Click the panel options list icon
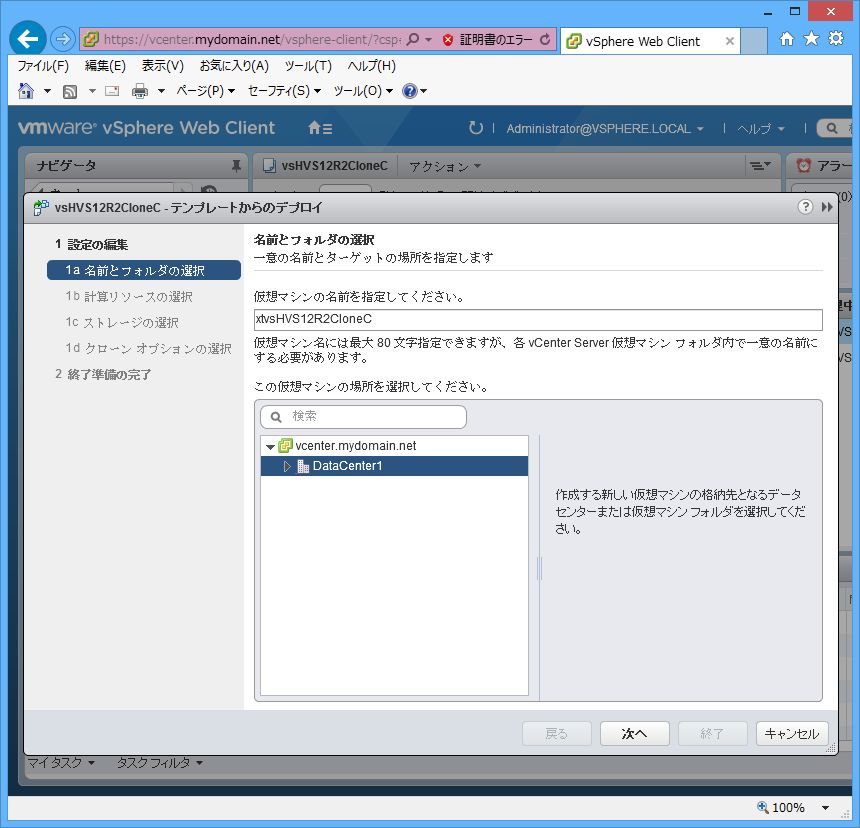This screenshot has width=860, height=828. (x=760, y=166)
